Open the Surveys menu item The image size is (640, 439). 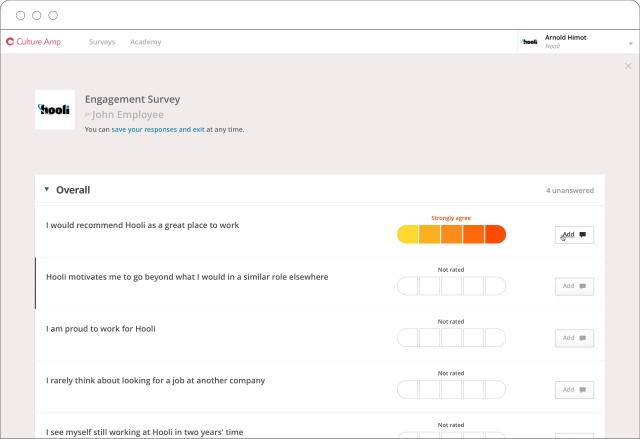(102, 42)
